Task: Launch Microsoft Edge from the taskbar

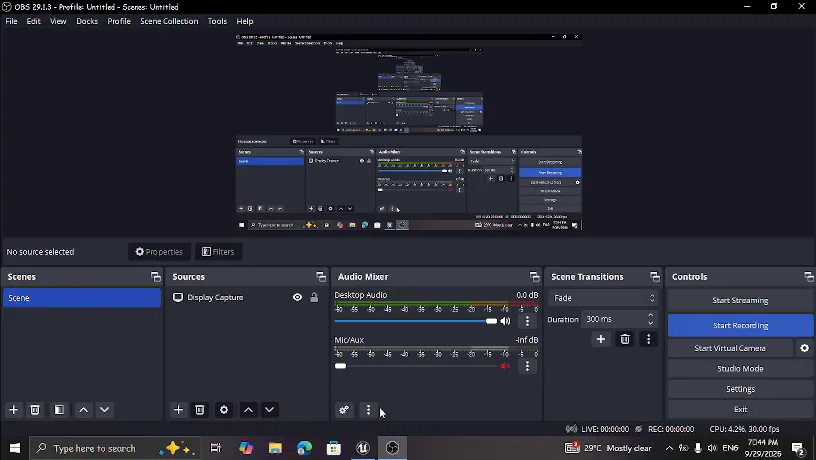Action: pyautogui.click(x=304, y=448)
